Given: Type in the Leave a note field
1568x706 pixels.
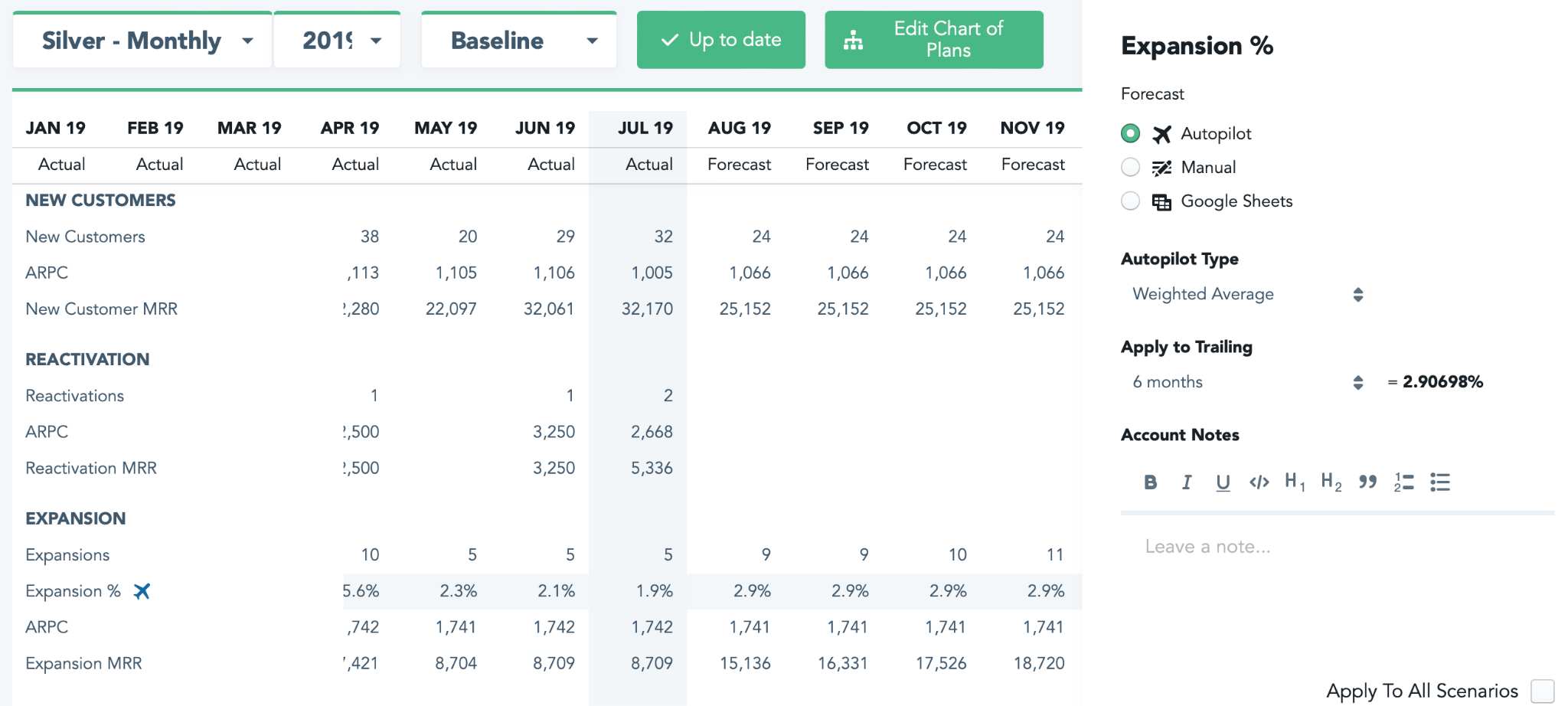Looking at the screenshot, I should (1336, 547).
